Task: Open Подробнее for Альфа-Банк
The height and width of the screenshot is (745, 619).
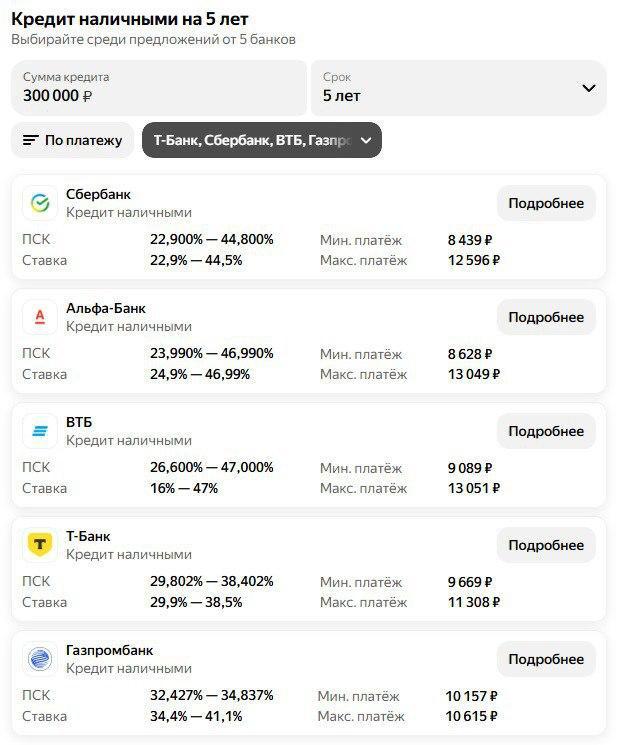Action: 546,317
